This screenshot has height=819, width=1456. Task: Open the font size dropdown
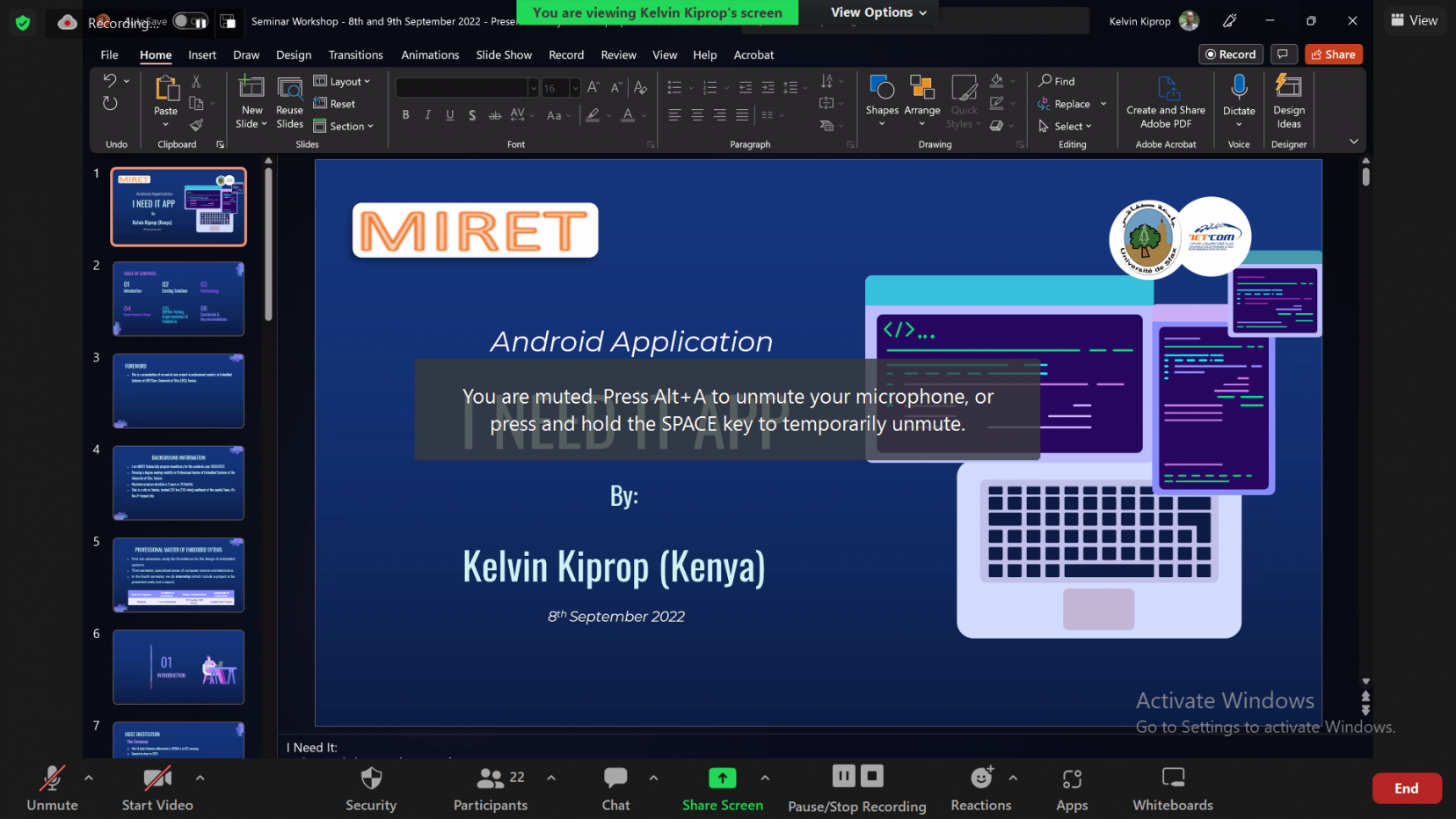tap(576, 88)
